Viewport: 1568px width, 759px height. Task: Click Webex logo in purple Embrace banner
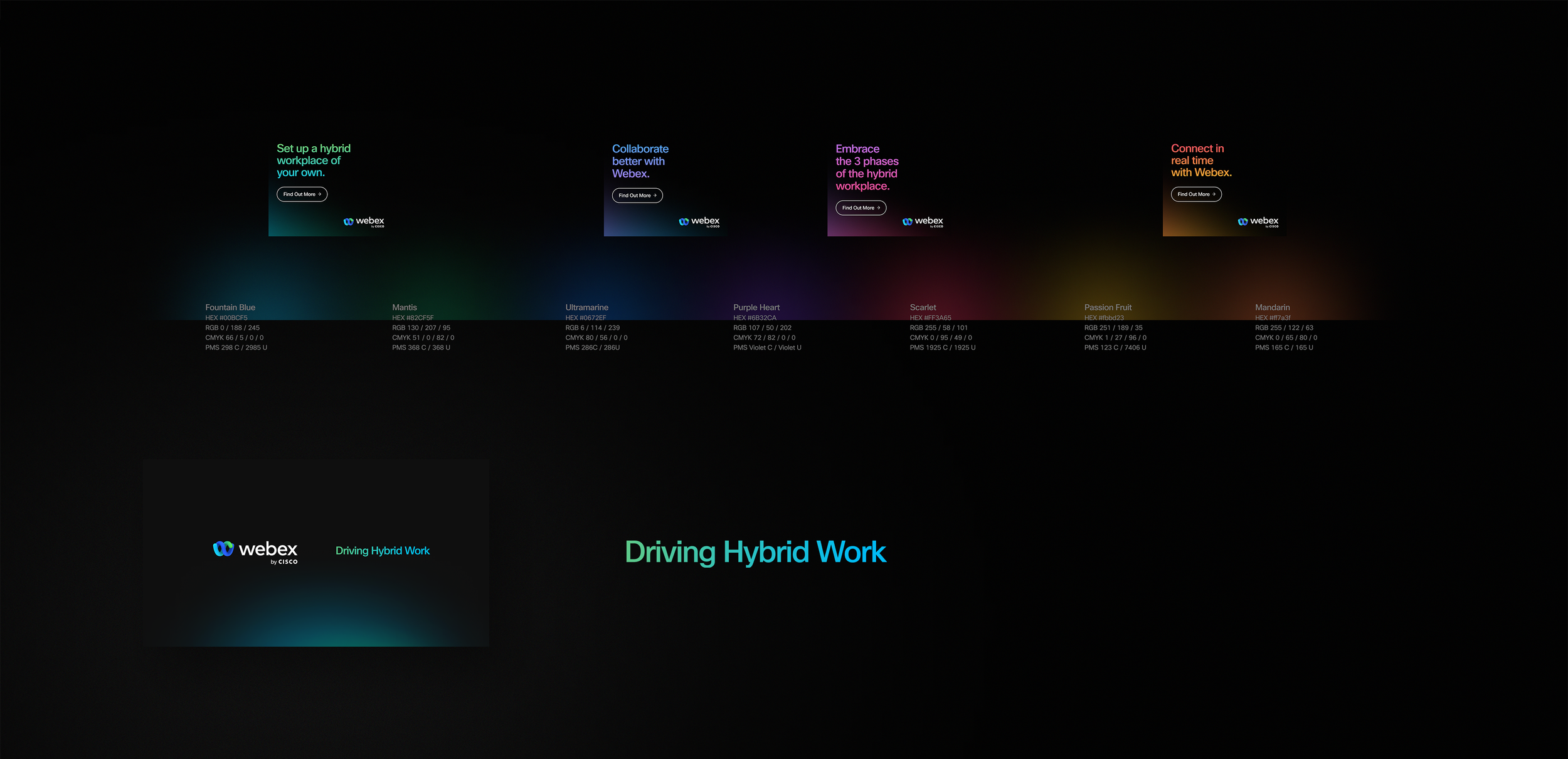coord(923,221)
